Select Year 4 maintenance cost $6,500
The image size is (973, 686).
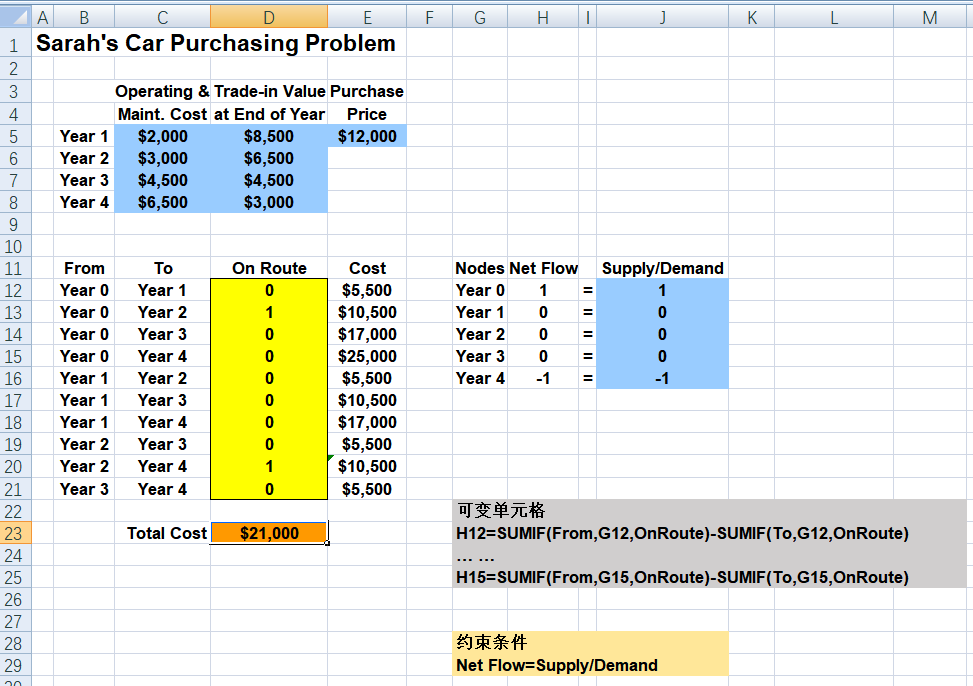click(163, 202)
